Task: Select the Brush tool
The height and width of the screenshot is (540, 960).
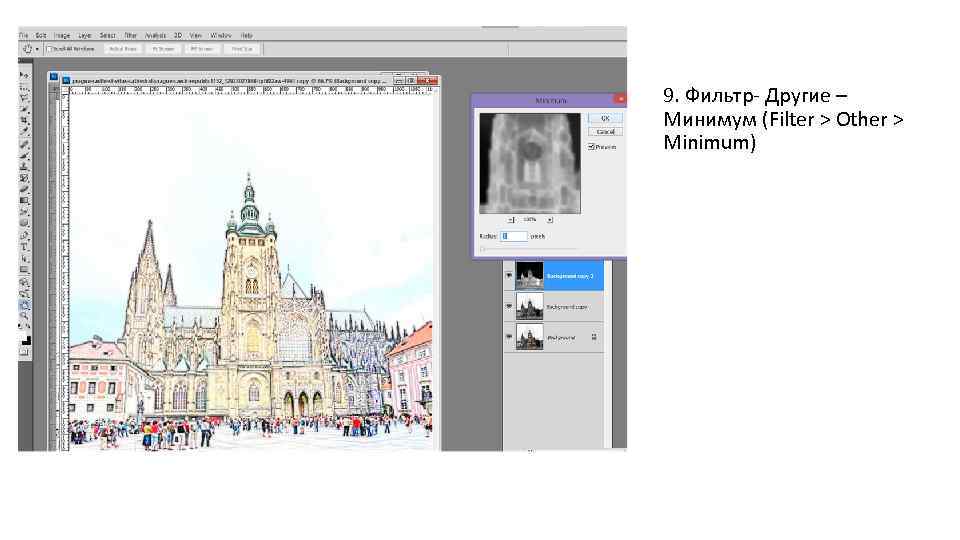Action: 24,156
